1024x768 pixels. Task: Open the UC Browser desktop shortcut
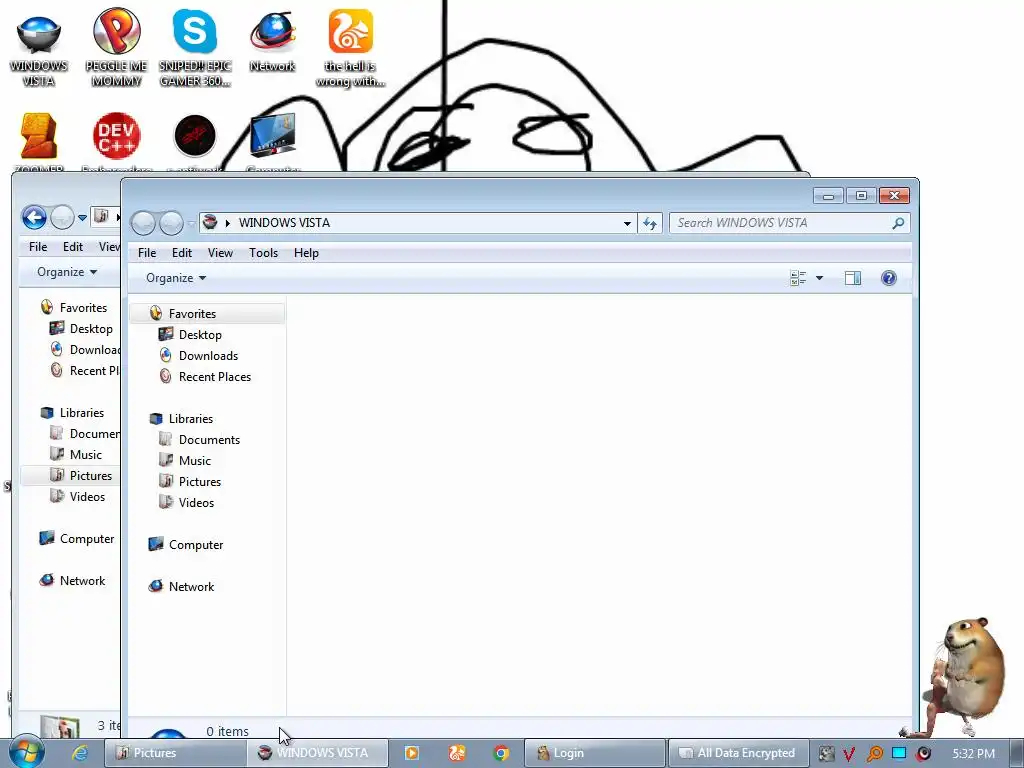pos(351,48)
